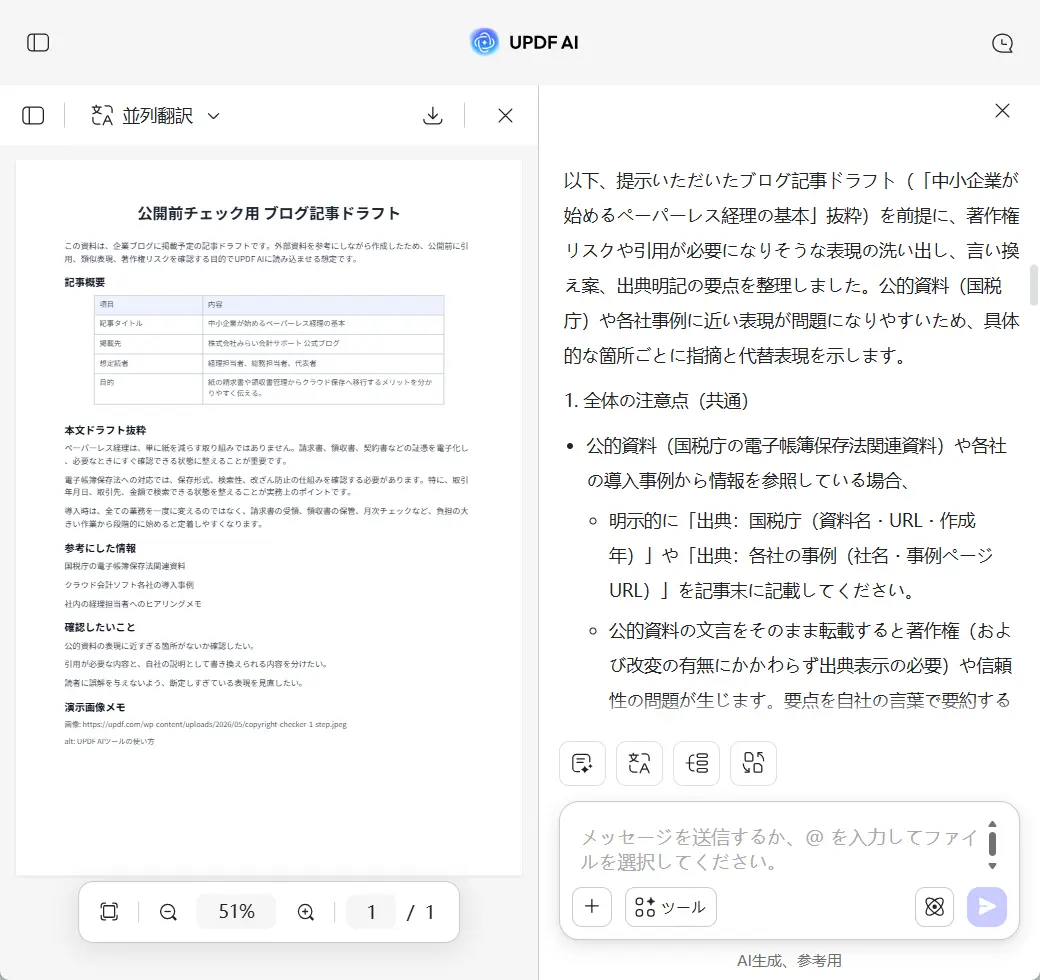
Task: Add an attachment with plus button
Action: click(592, 906)
